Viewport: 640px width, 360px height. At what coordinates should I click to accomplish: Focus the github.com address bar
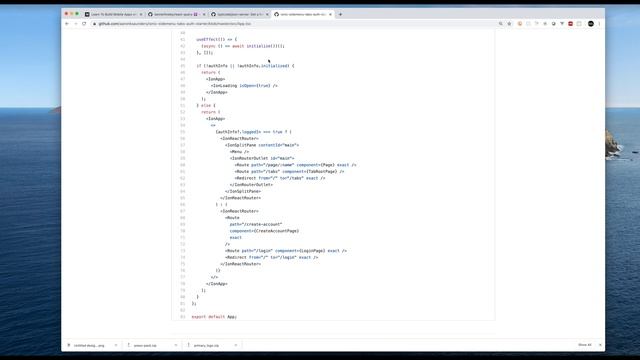pyautogui.click(x=294, y=24)
